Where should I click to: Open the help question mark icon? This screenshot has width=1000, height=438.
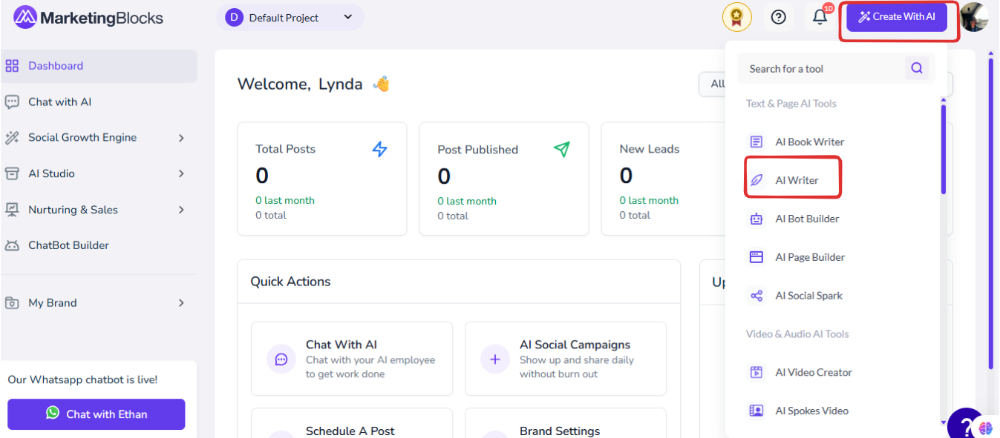778,18
